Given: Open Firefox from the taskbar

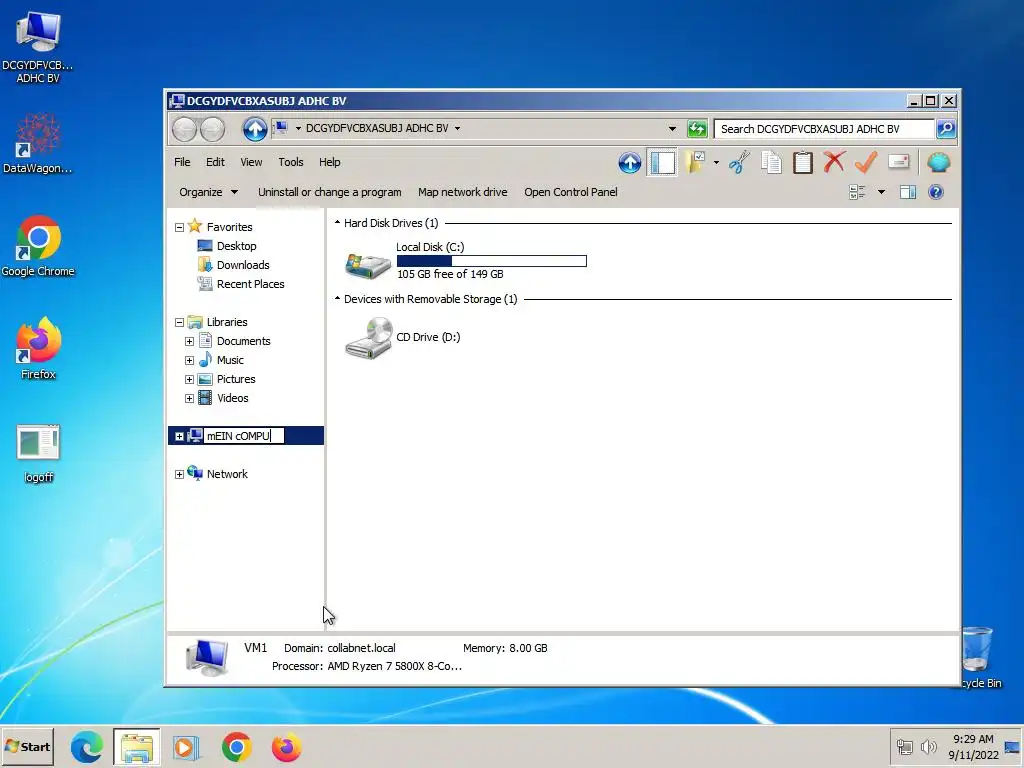Looking at the screenshot, I should click(x=286, y=747).
